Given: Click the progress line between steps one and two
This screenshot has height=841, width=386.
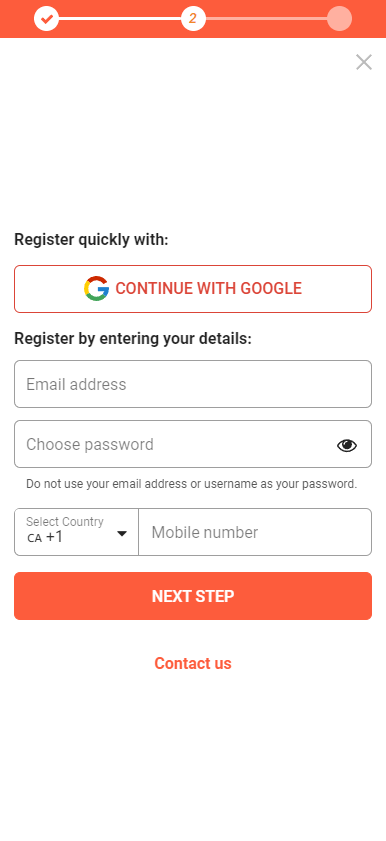Looking at the screenshot, I should 120,19.
